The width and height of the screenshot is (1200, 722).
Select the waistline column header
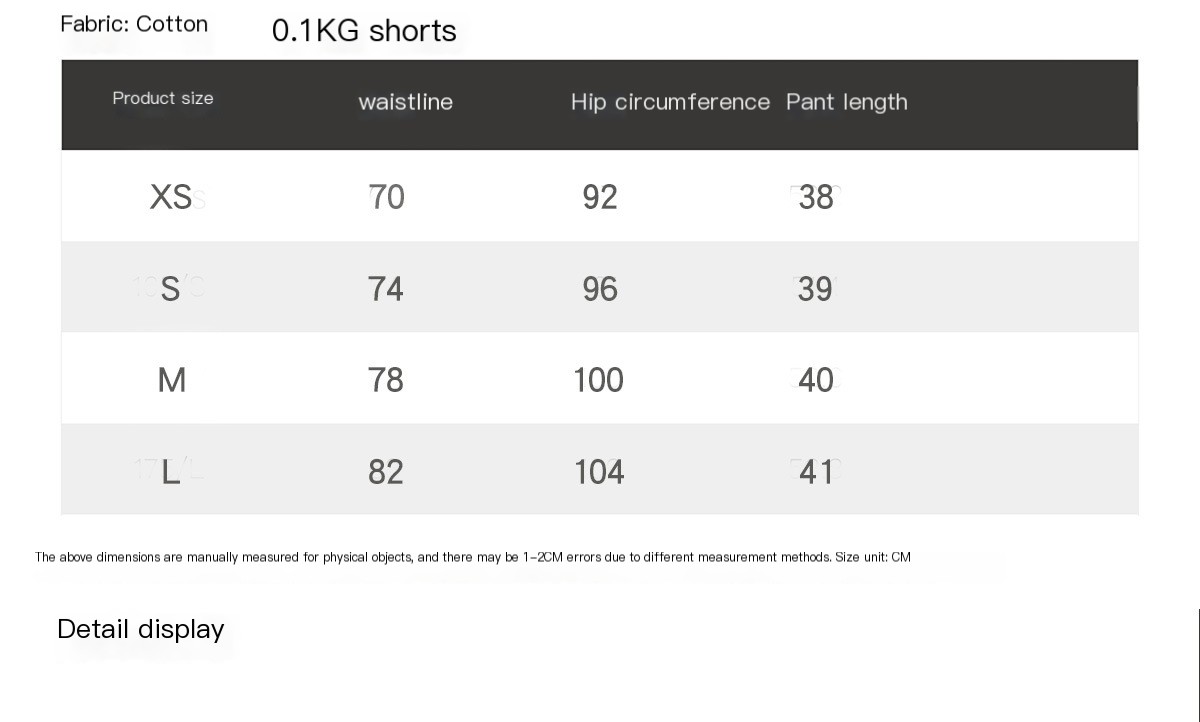tap(405, 102)
